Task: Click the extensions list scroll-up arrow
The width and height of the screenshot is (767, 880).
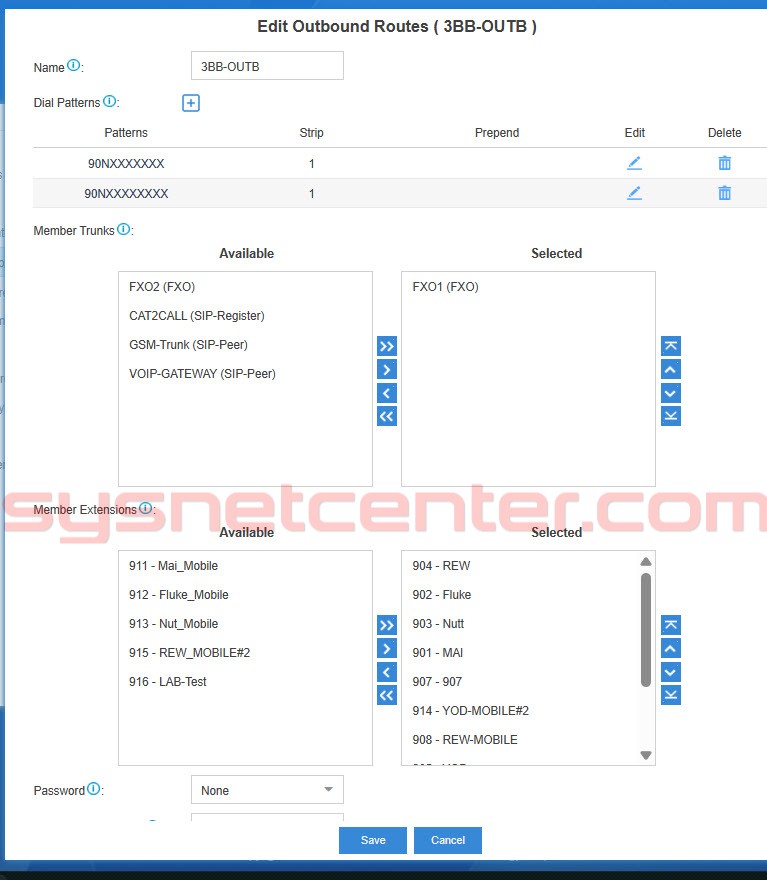Action: coord(646,562)
